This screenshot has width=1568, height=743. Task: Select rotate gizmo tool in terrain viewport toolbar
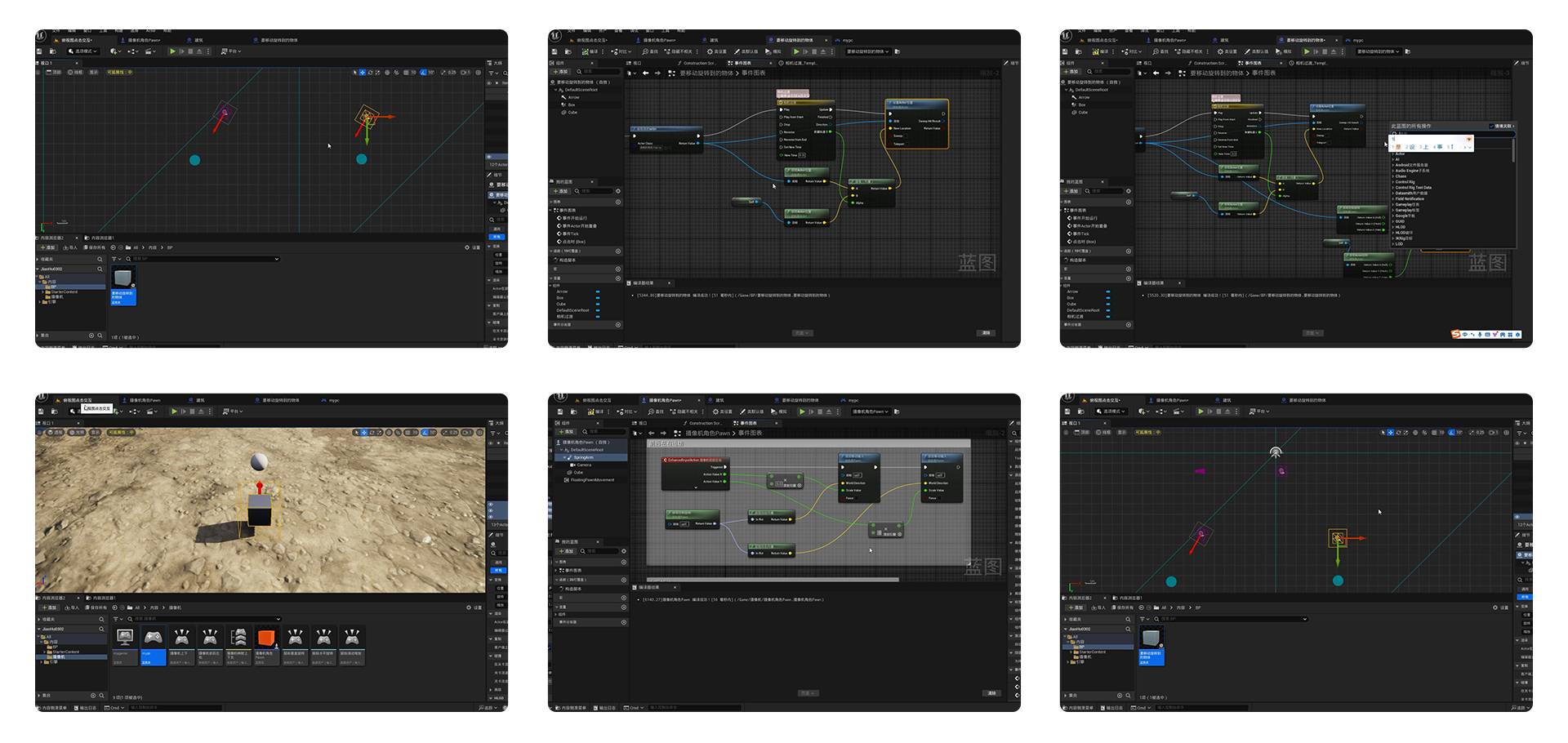point(372,432)
